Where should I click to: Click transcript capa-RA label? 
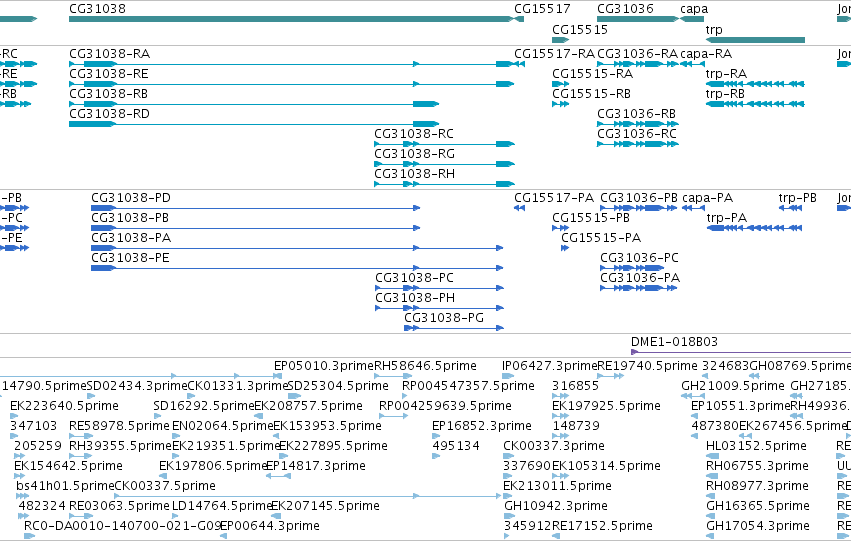coord(706,54)
